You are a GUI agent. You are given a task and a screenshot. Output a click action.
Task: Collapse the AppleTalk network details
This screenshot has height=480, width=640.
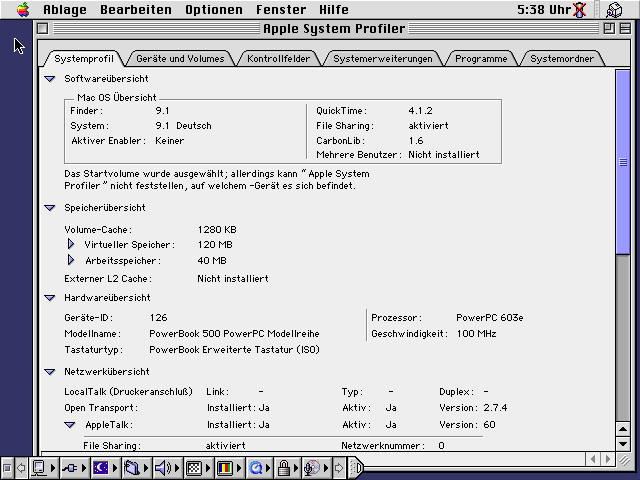70,425
